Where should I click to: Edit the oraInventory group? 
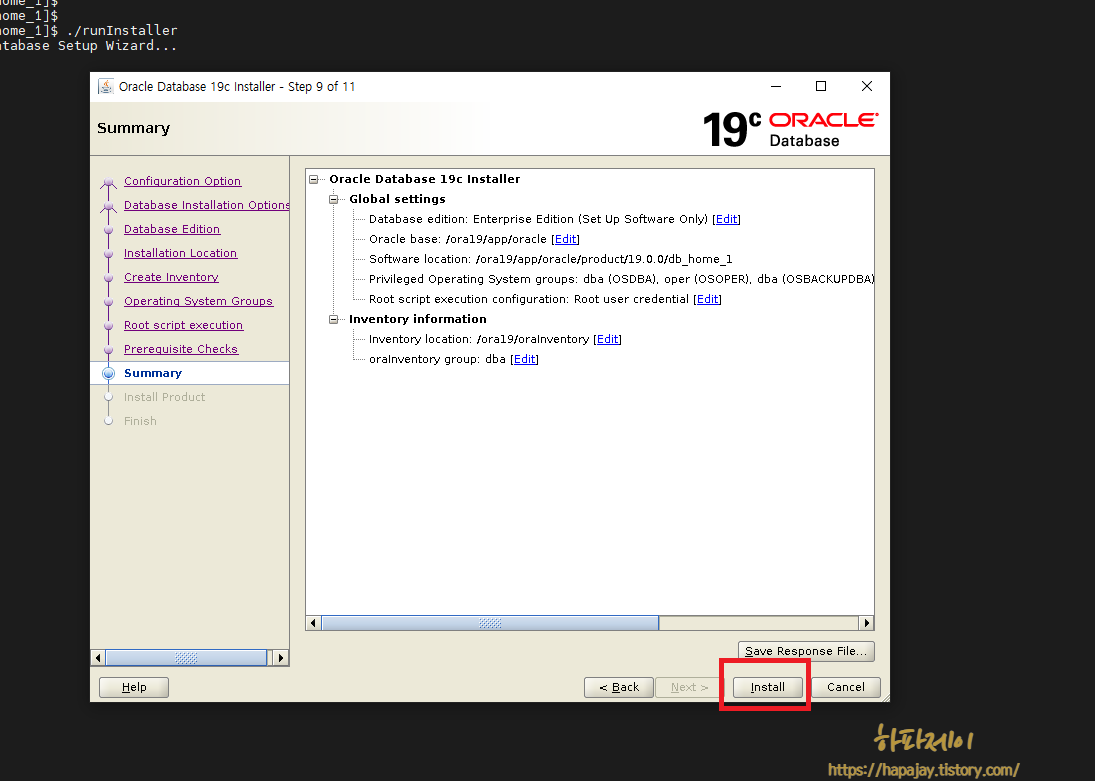click(524, 359)
